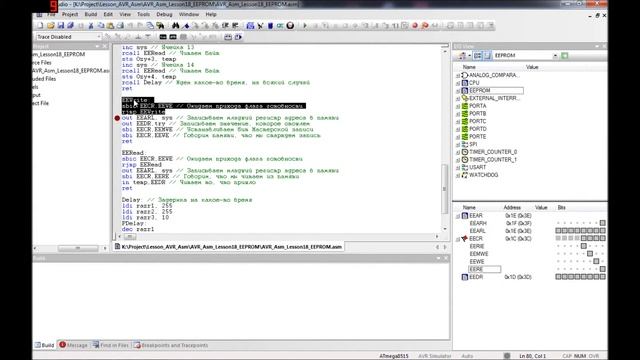
Task: Click the Save All toolbar icon
Action: pos(71,26)
